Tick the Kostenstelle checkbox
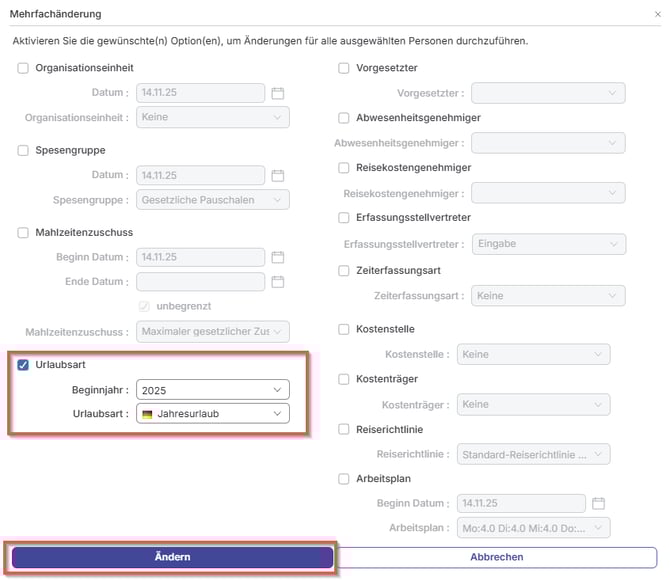The height and width of the screenshot is (581, 670). pos(344,329)
